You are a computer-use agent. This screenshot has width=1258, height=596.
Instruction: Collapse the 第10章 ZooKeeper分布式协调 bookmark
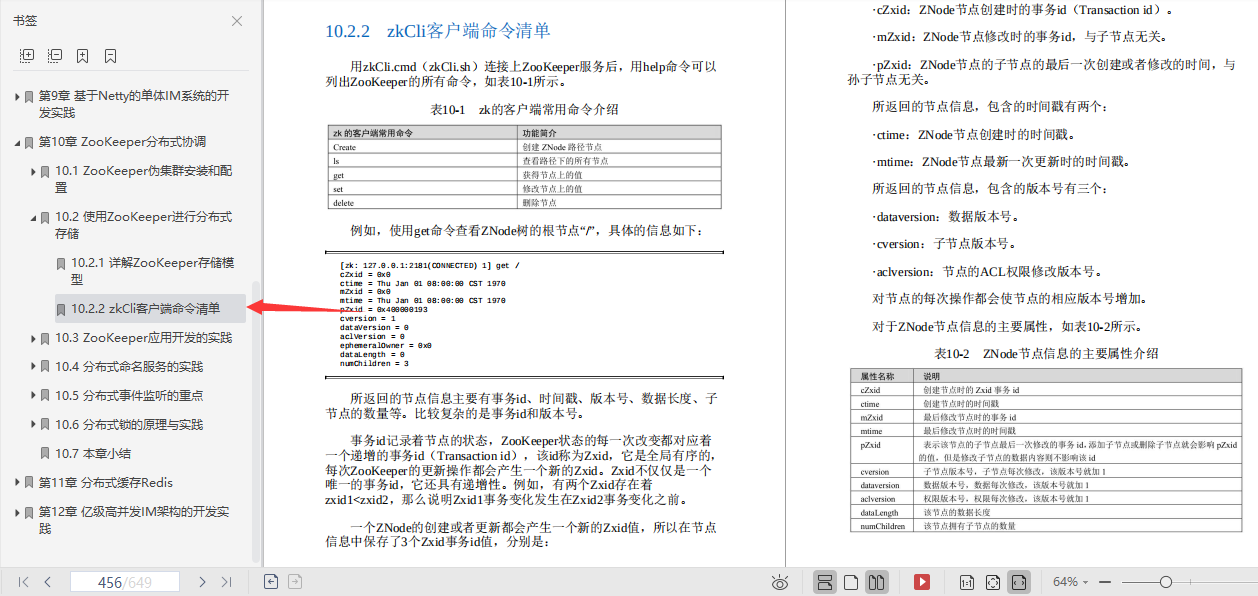pos(17,142)
